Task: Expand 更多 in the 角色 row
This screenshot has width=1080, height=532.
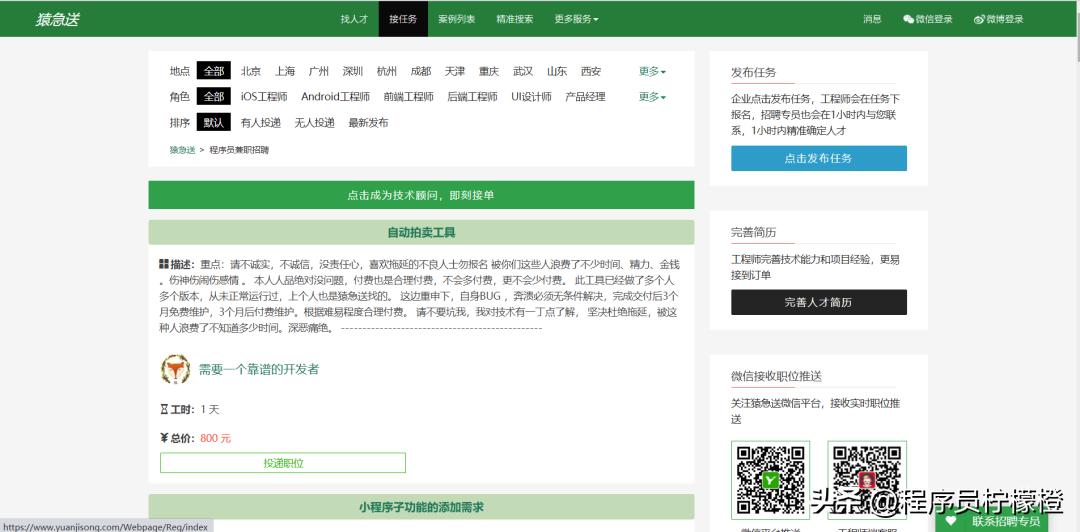Action: click(652, 96)
